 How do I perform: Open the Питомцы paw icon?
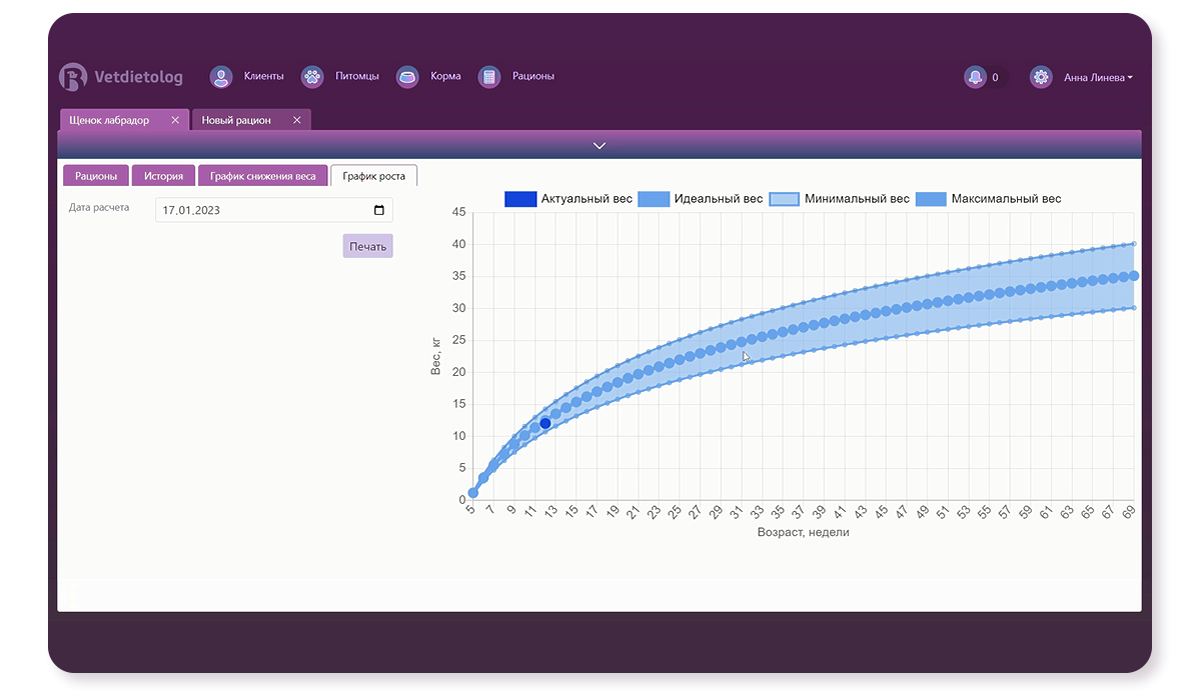coord(313,77)
